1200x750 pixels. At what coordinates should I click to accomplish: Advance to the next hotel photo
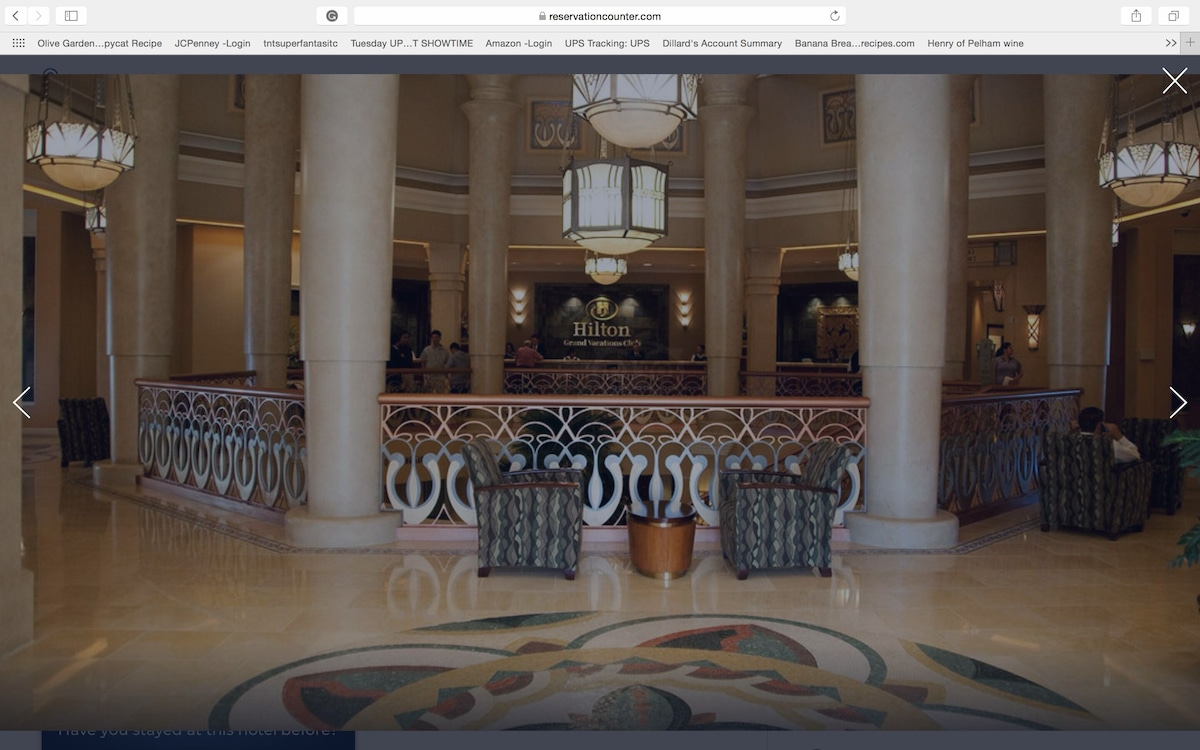coord(1178,402)
